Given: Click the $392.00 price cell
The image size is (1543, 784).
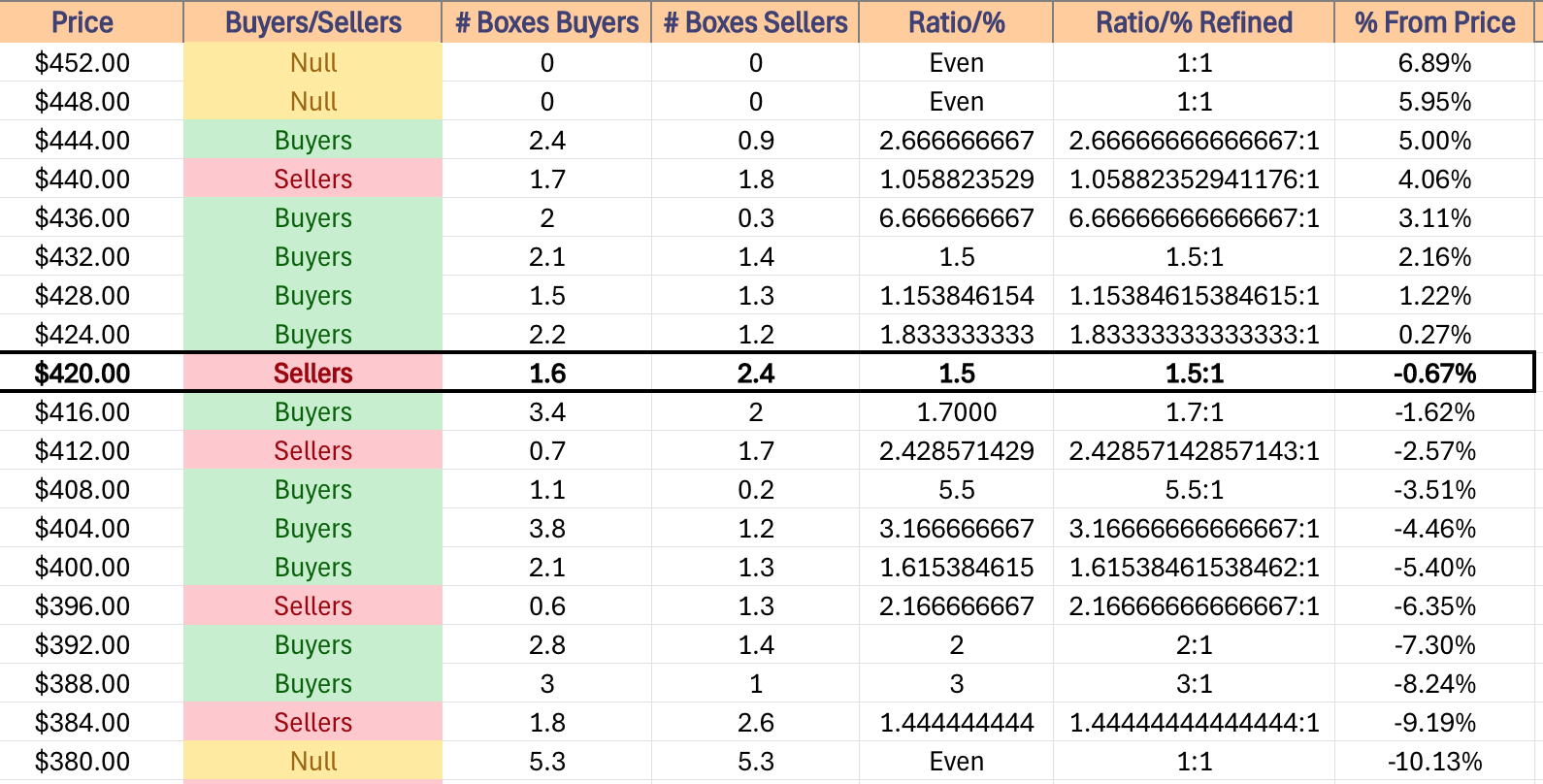Looking at the screenshot, I should click(91, 645).
